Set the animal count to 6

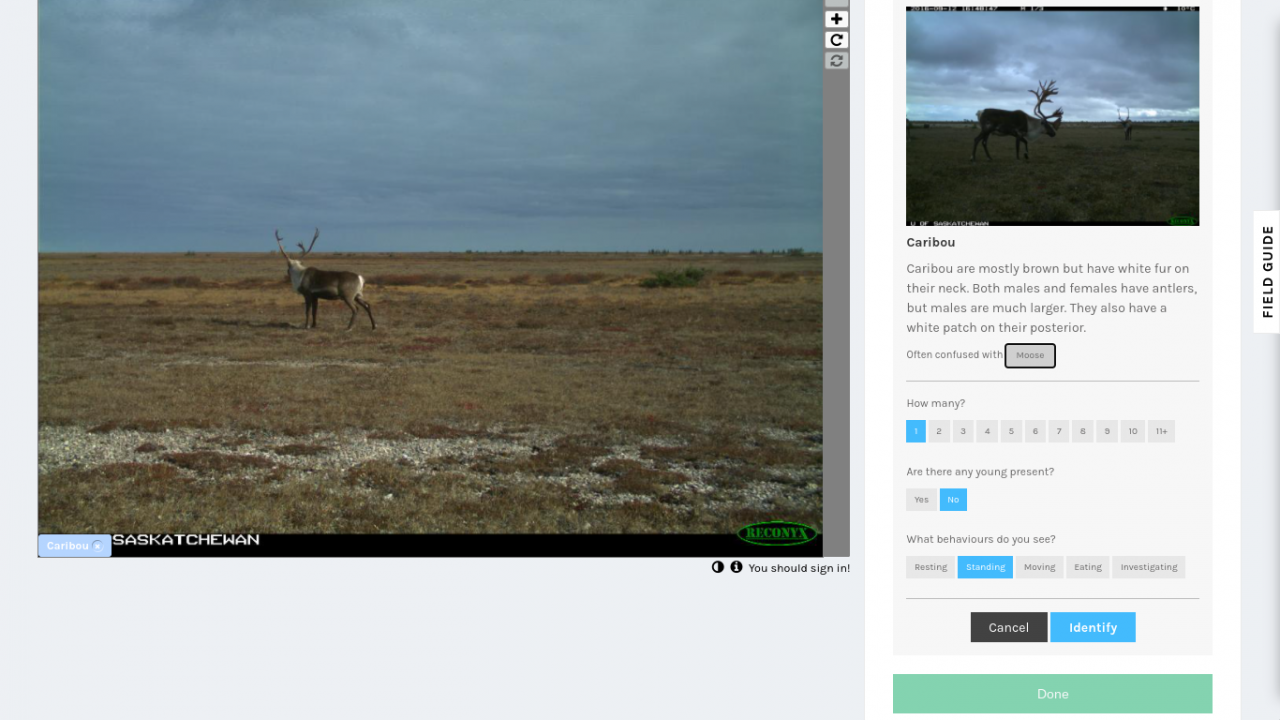[x=1035, y=431]
